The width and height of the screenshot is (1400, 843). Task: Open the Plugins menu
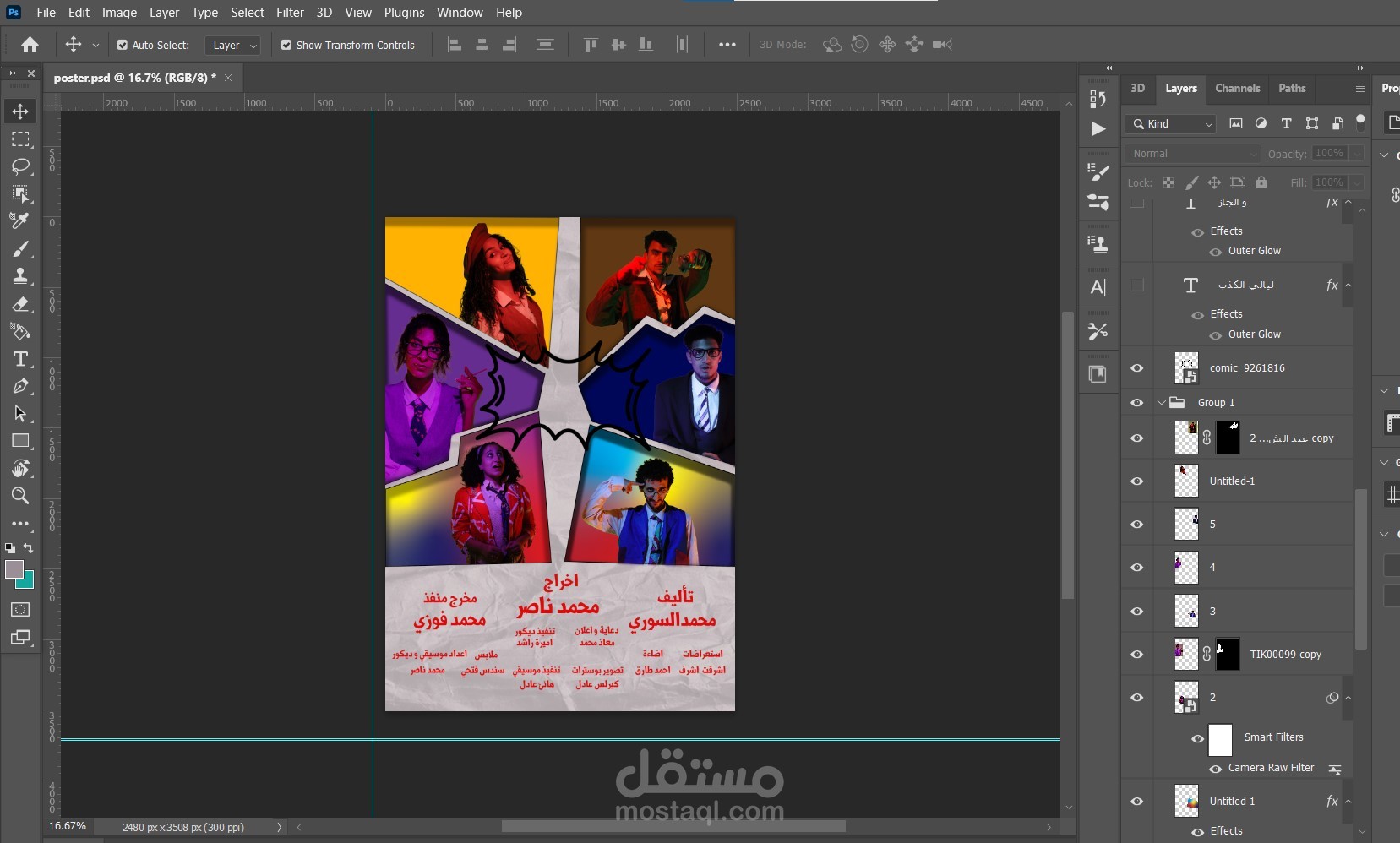(x=404, y=13)
